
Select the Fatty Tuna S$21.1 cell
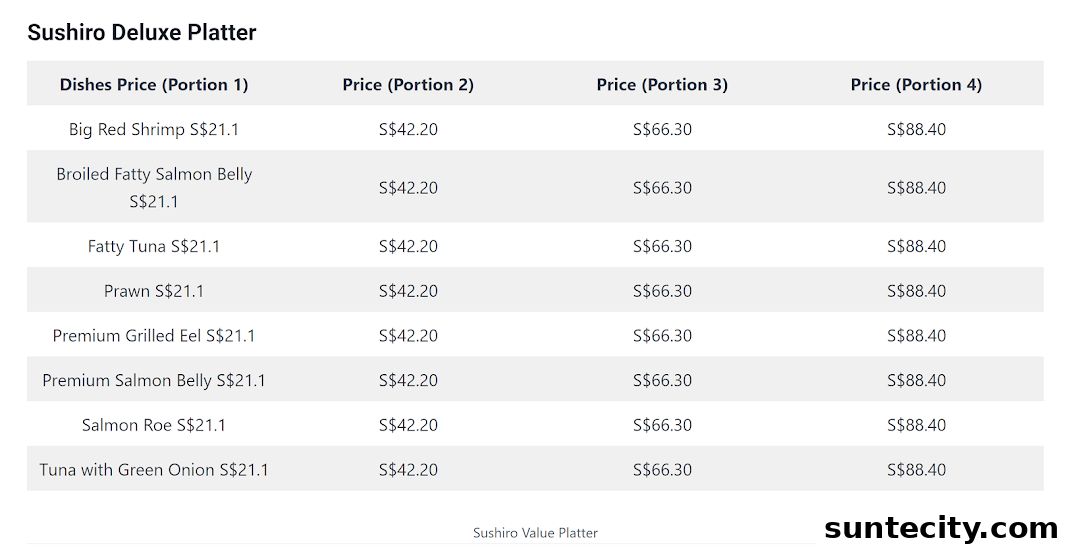click(x=154, y=246)
